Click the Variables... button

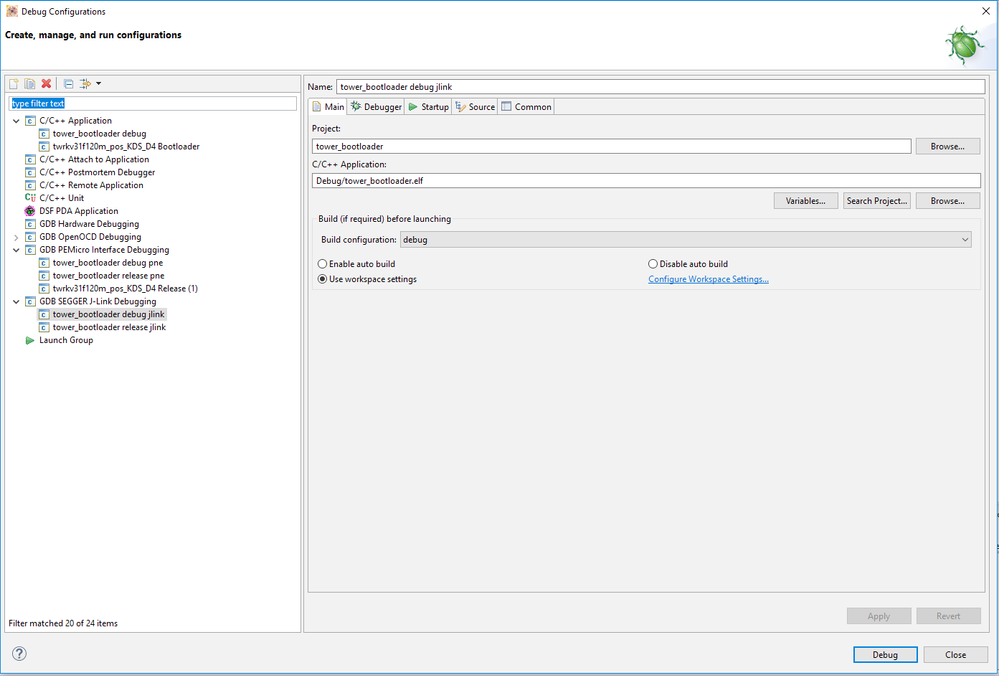[805, 201]
